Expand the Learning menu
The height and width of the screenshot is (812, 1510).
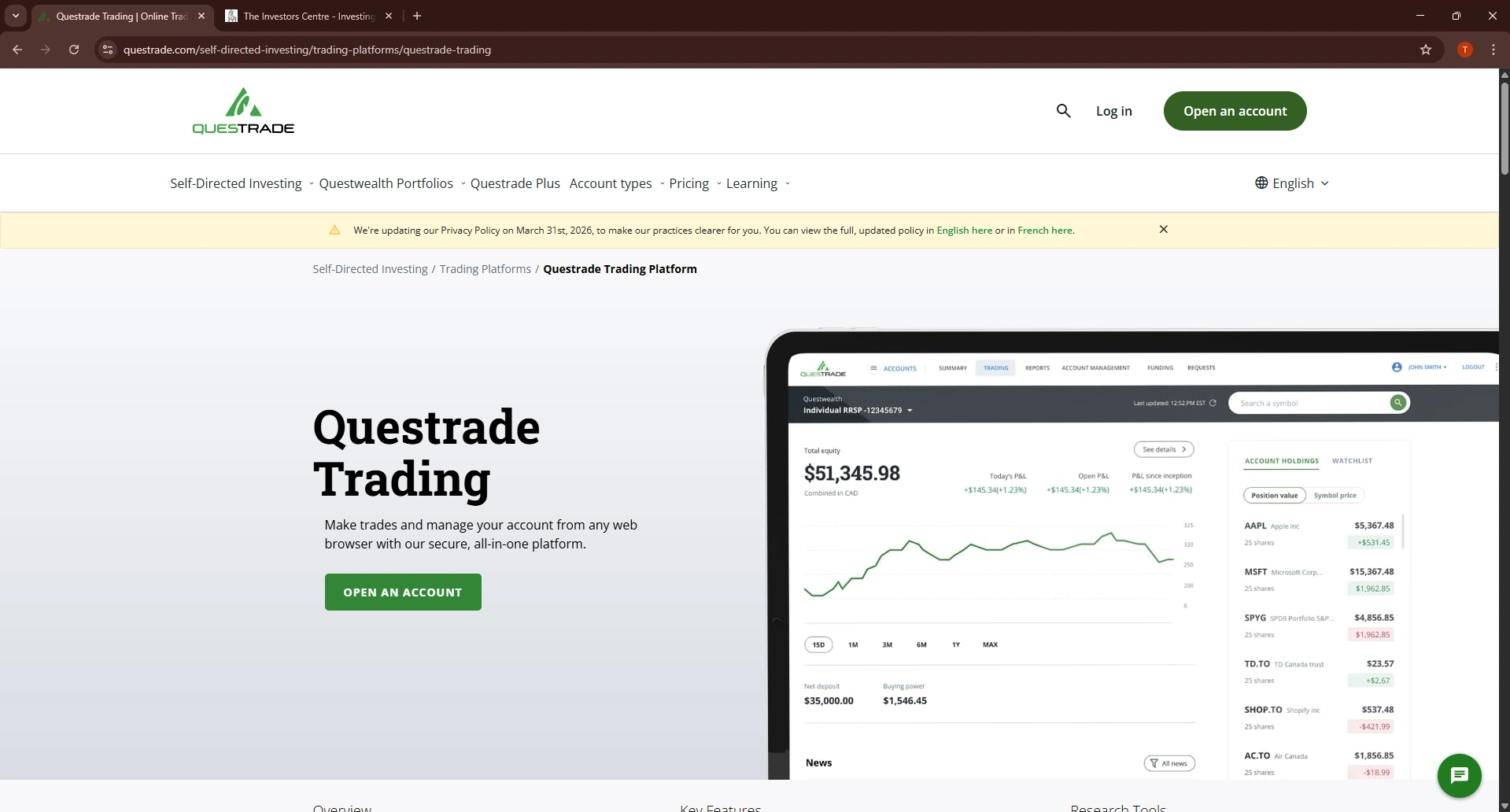pos(757,183)
